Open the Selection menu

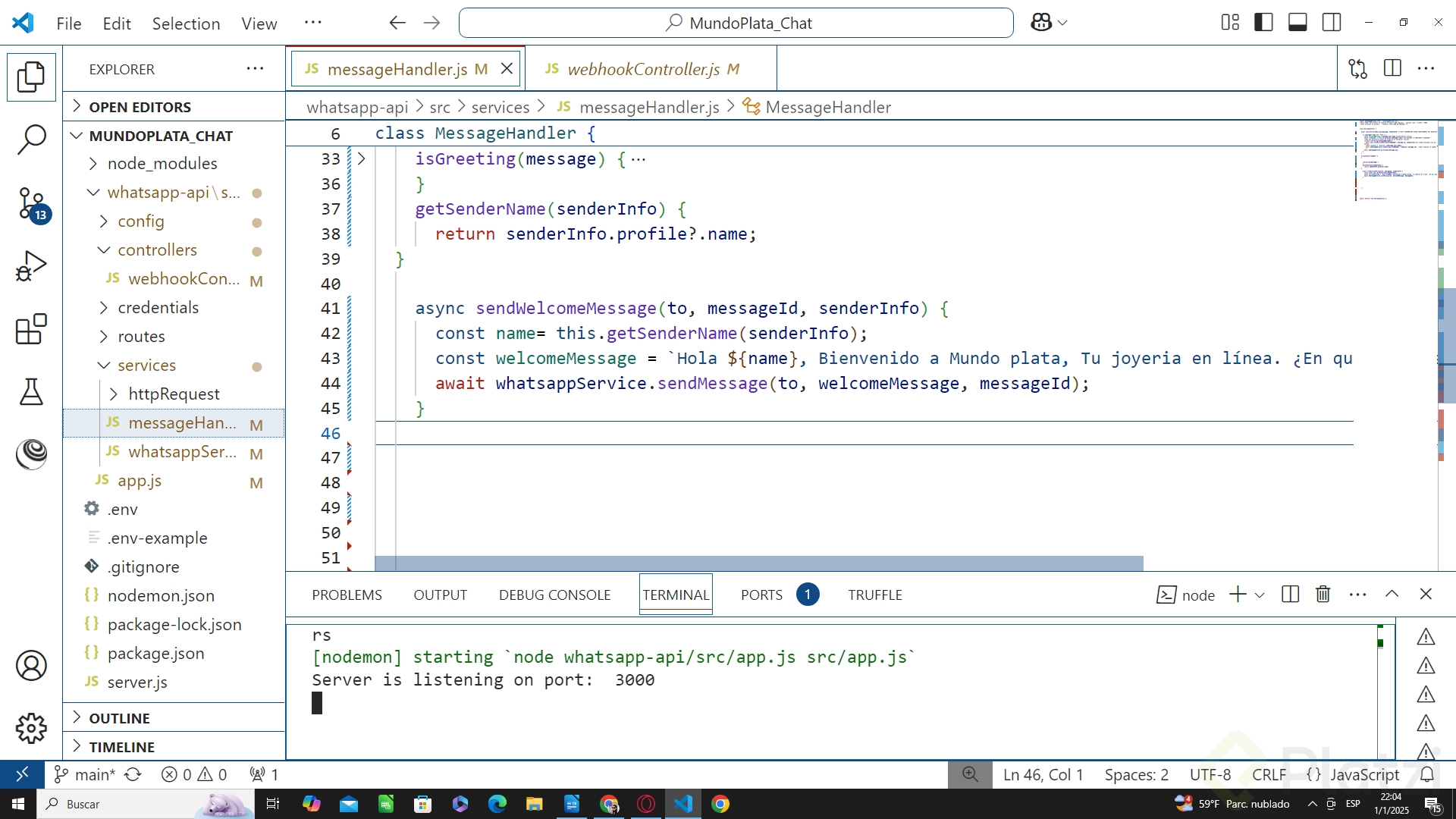tap(186, 24)
